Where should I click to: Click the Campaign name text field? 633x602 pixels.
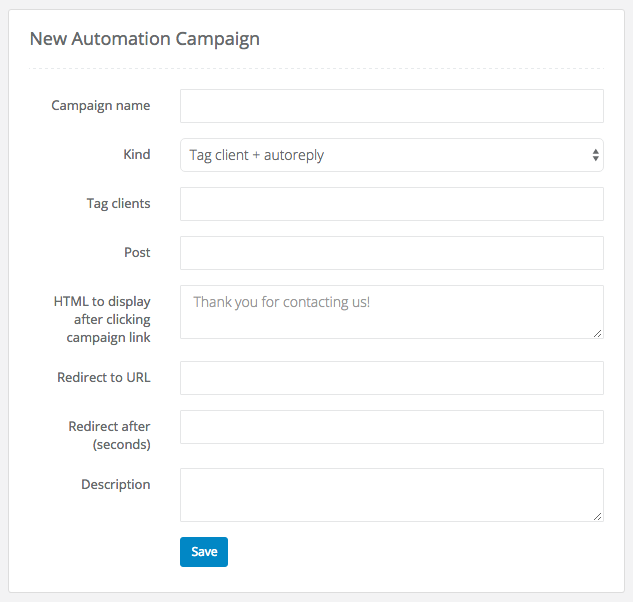(x=391, y=105)
